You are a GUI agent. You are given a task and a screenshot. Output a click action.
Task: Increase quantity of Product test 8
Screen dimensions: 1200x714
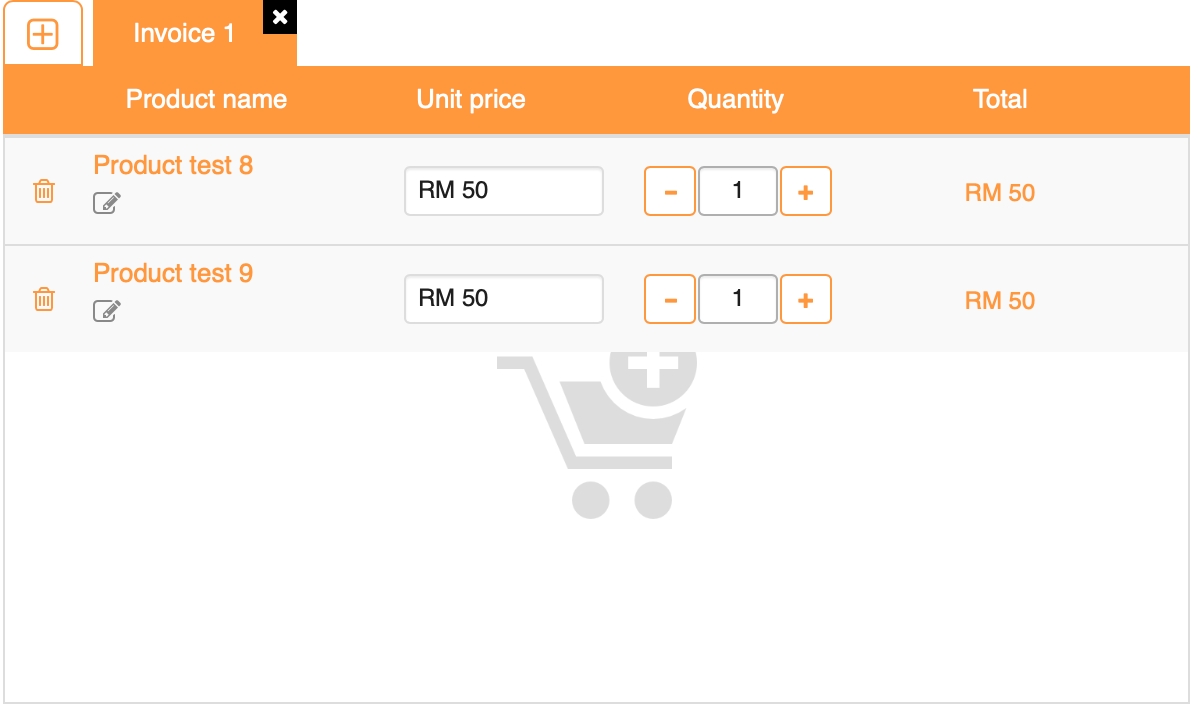pos(806,191)
